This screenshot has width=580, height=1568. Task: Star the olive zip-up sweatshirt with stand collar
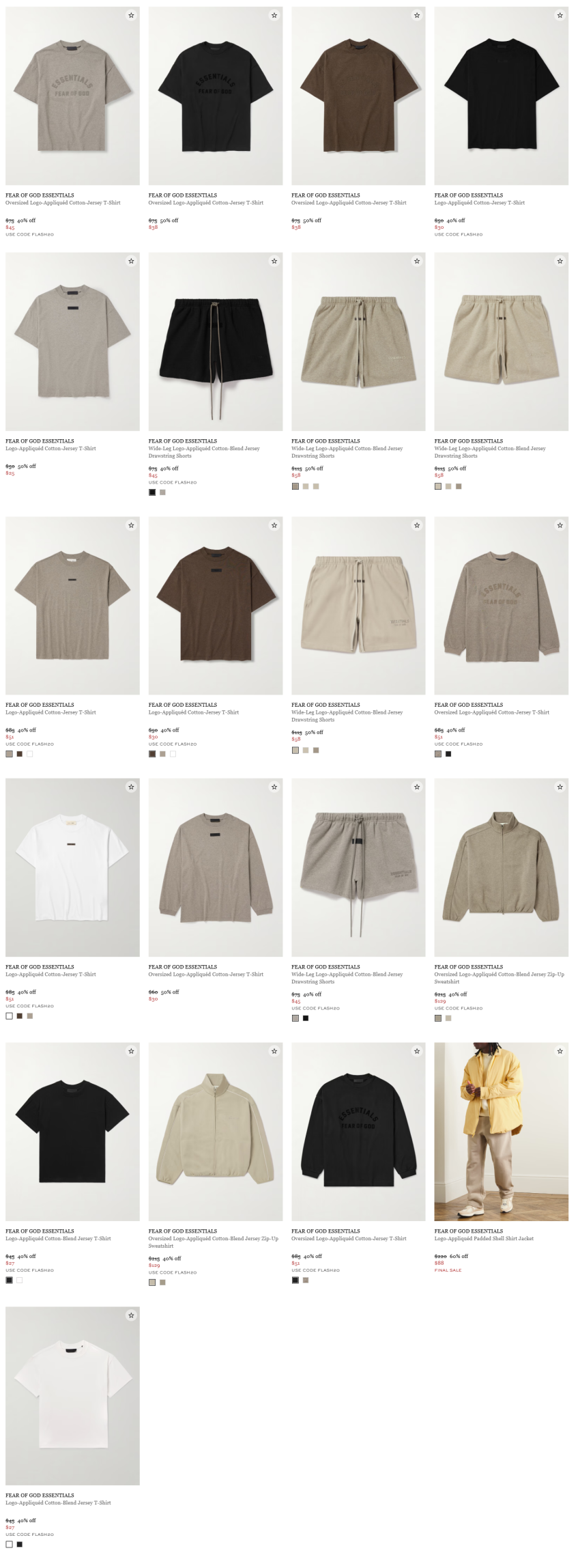click(x=560, y=787)
